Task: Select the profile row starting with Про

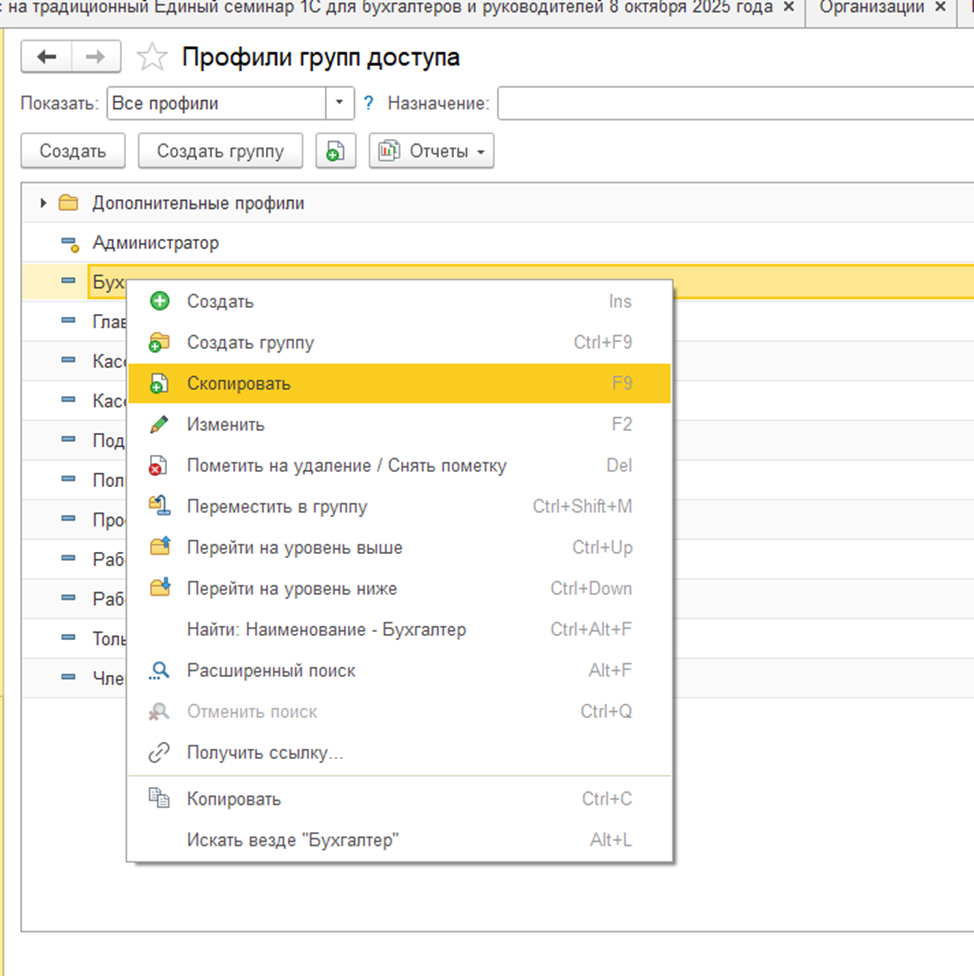Action: tap(73, 519)
